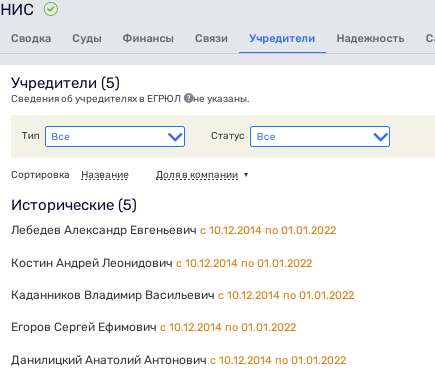Open the Суды tab

click(87, 38)
